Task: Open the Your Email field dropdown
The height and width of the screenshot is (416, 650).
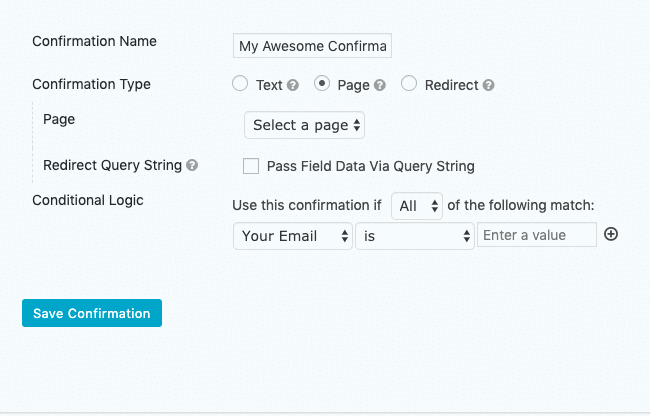Action: click(x=293, y=236)
